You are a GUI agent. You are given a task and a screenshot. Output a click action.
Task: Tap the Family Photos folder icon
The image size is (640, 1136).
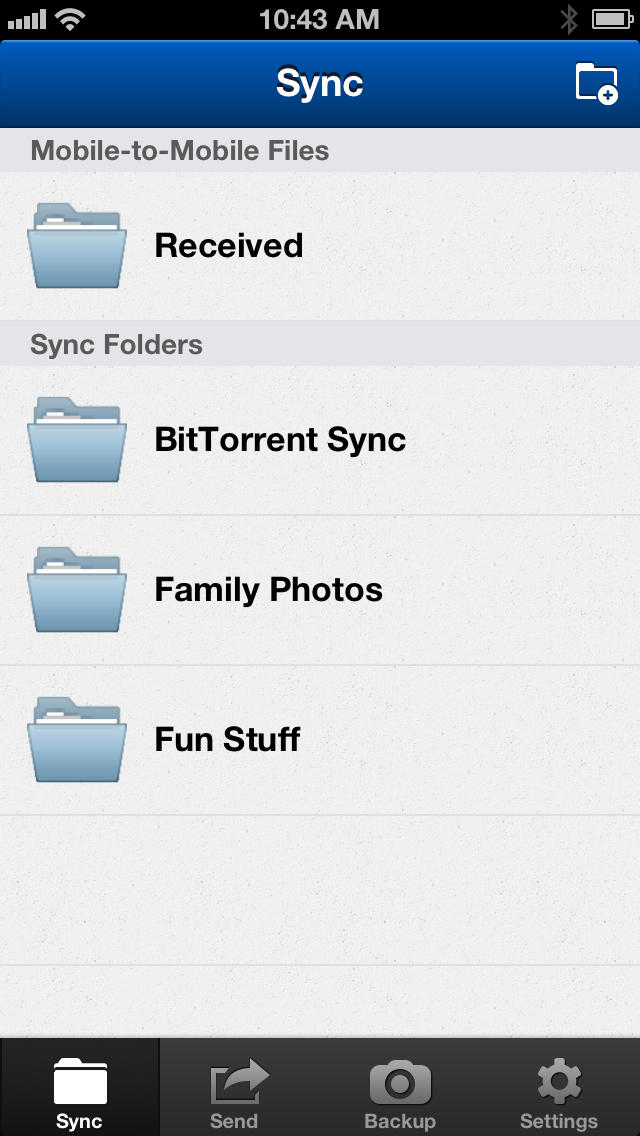point(77,590)
